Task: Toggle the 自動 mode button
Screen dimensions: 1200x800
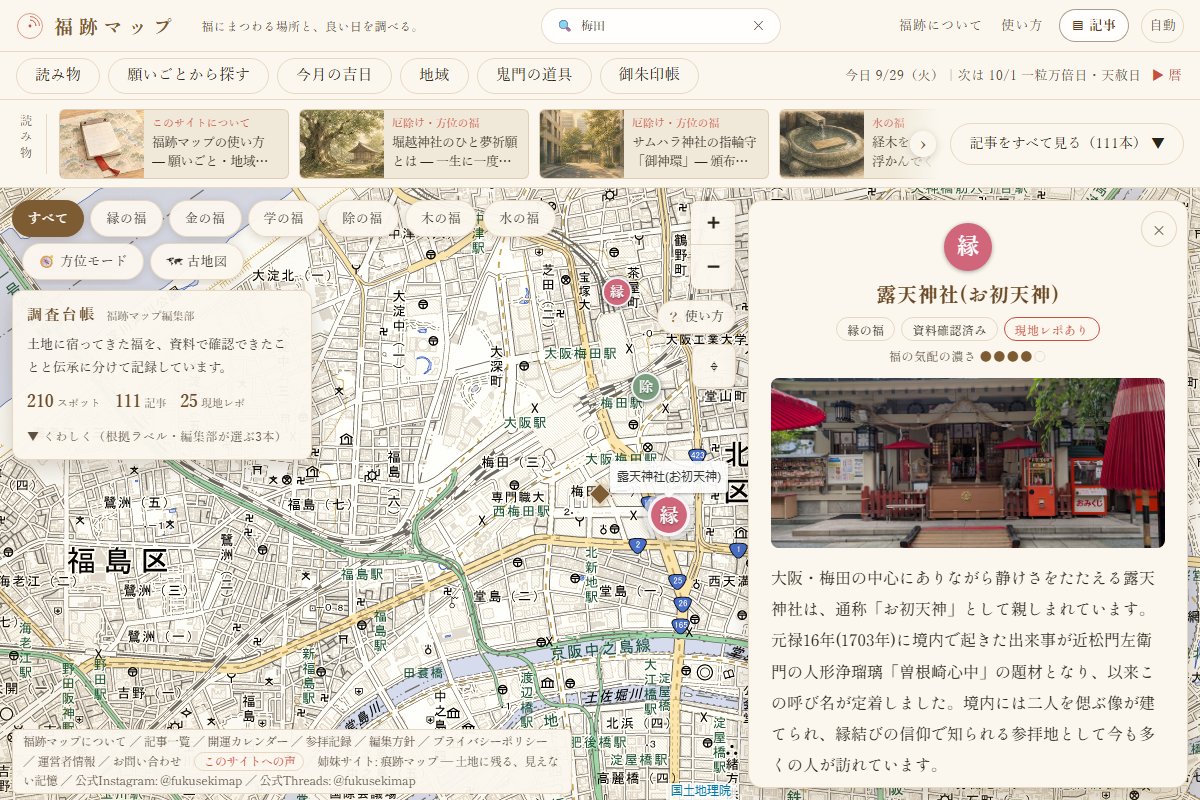Action: coord(1162,26)
